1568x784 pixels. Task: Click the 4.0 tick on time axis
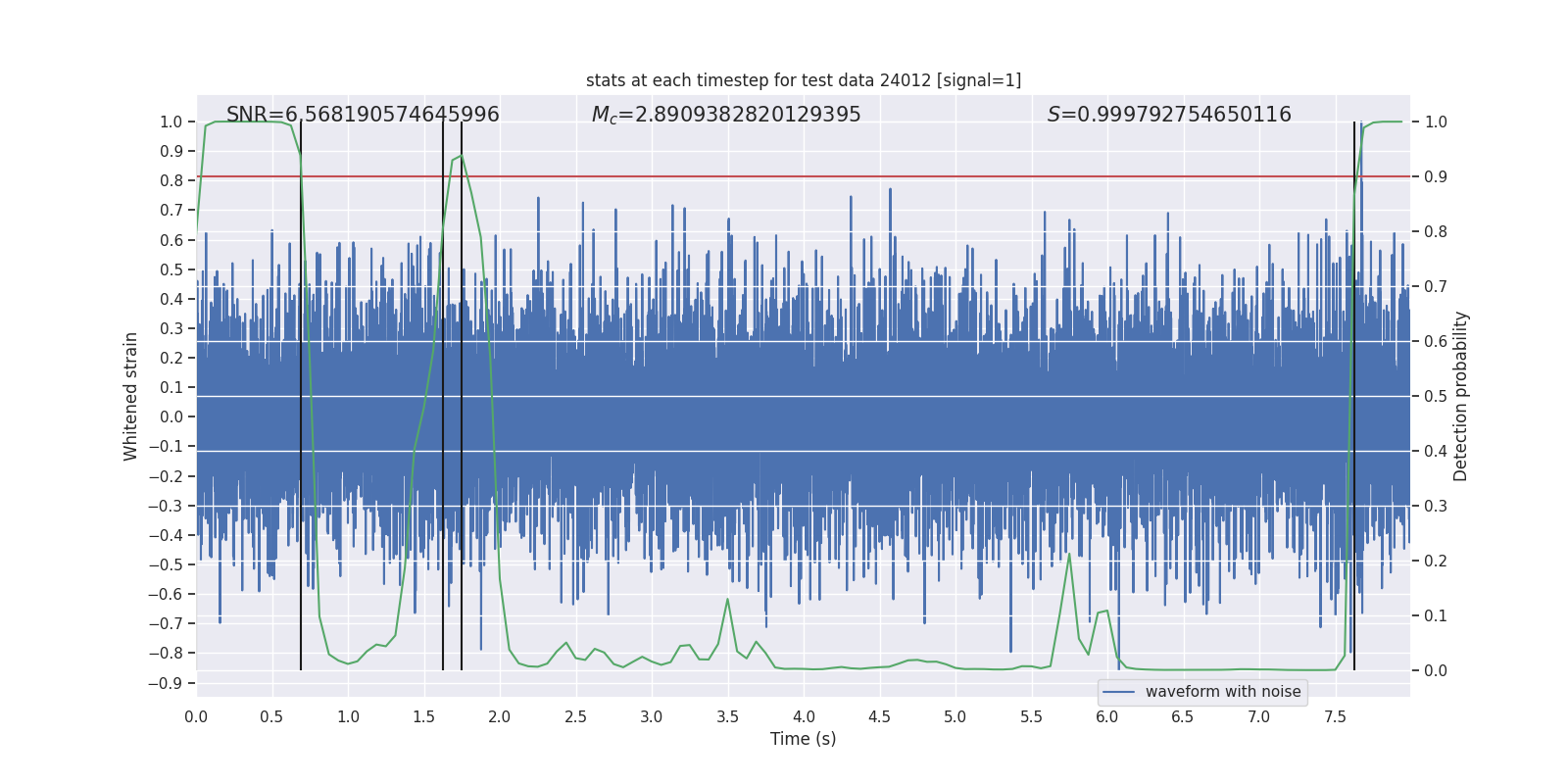804,716
